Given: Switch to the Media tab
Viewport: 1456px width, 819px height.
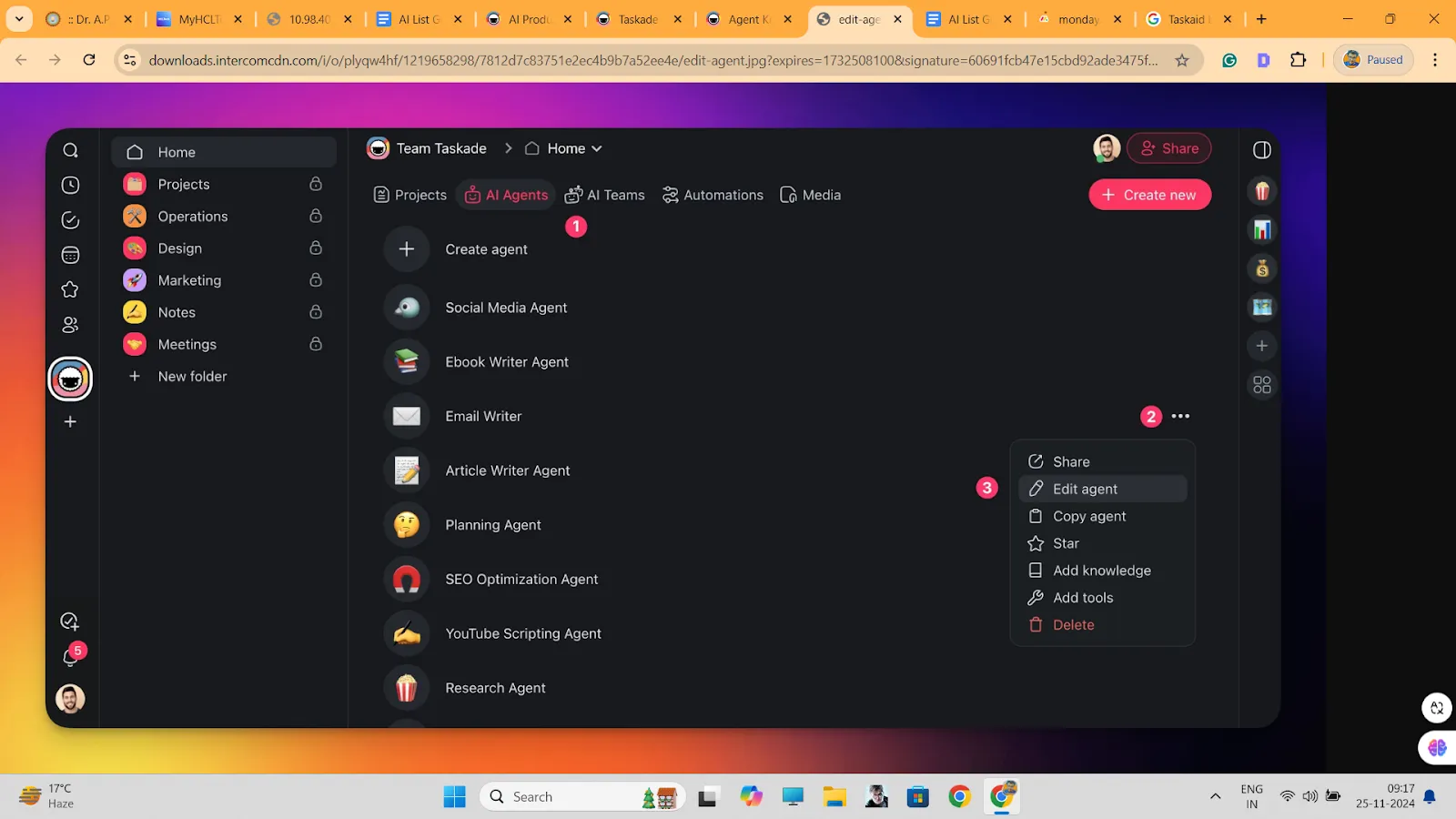Looking at the screenshot, I should 811,195.
